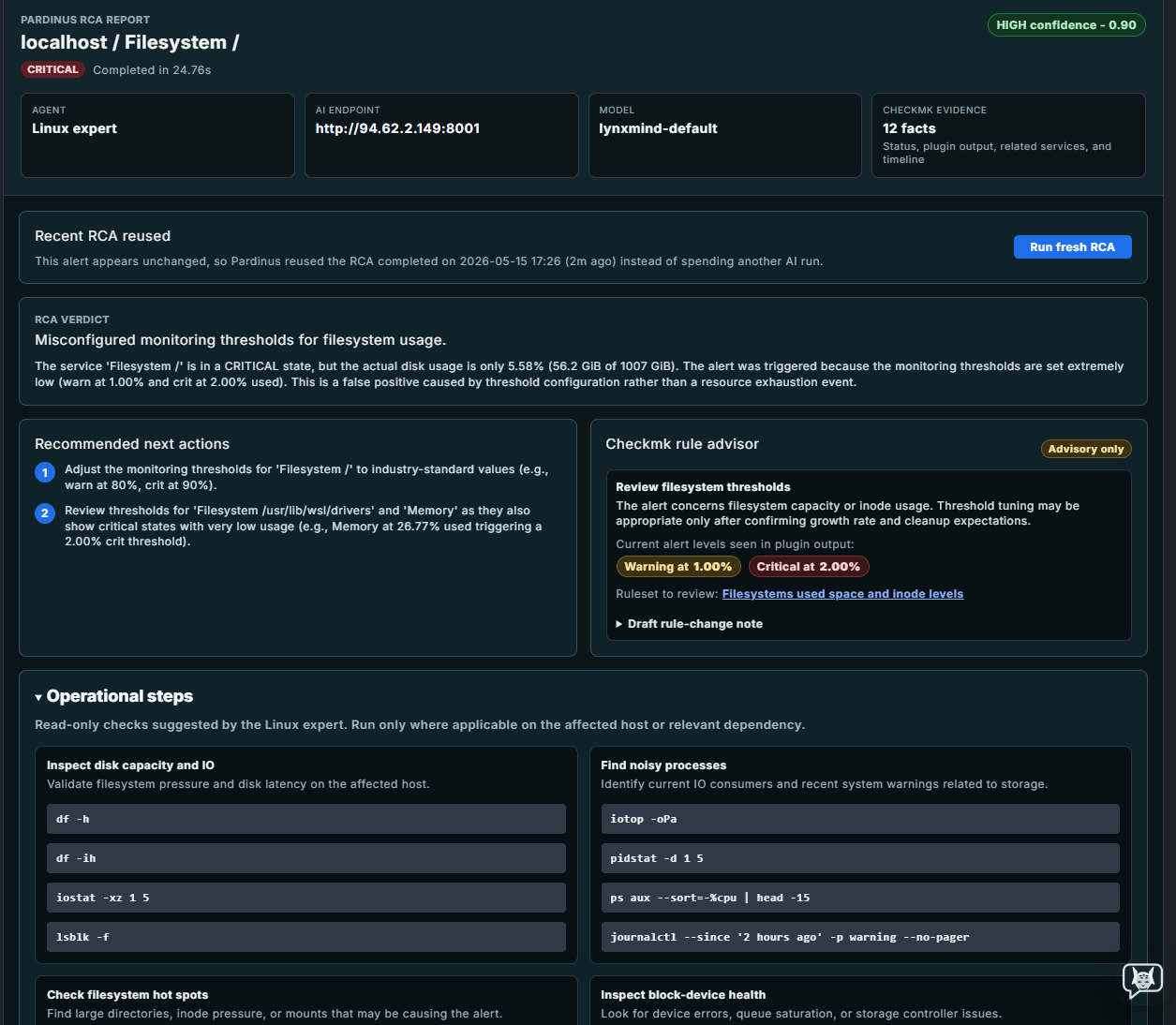Click the PARDINUS RCA REPORT label

[x=85, y=20]
